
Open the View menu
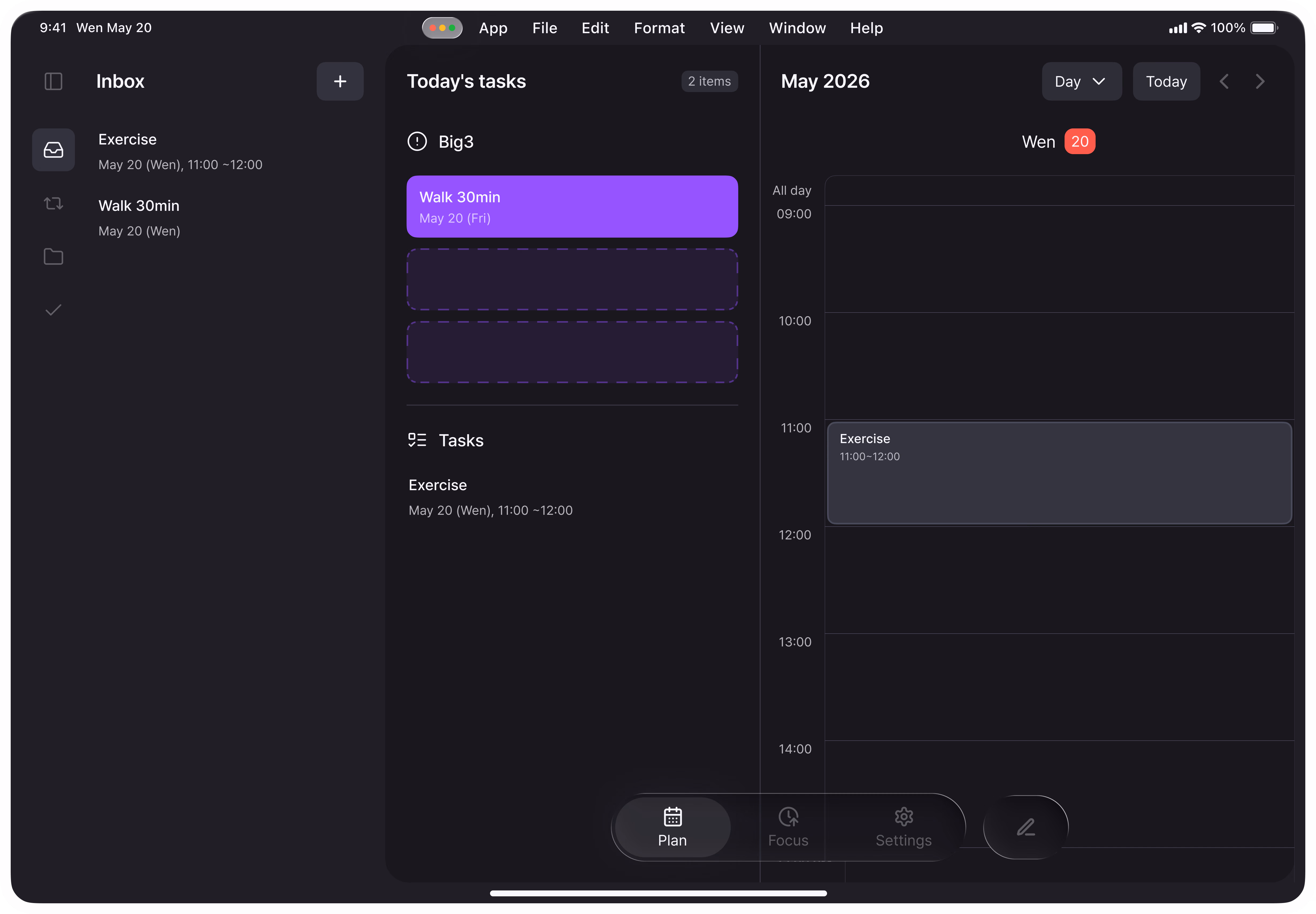coord(727,28)
